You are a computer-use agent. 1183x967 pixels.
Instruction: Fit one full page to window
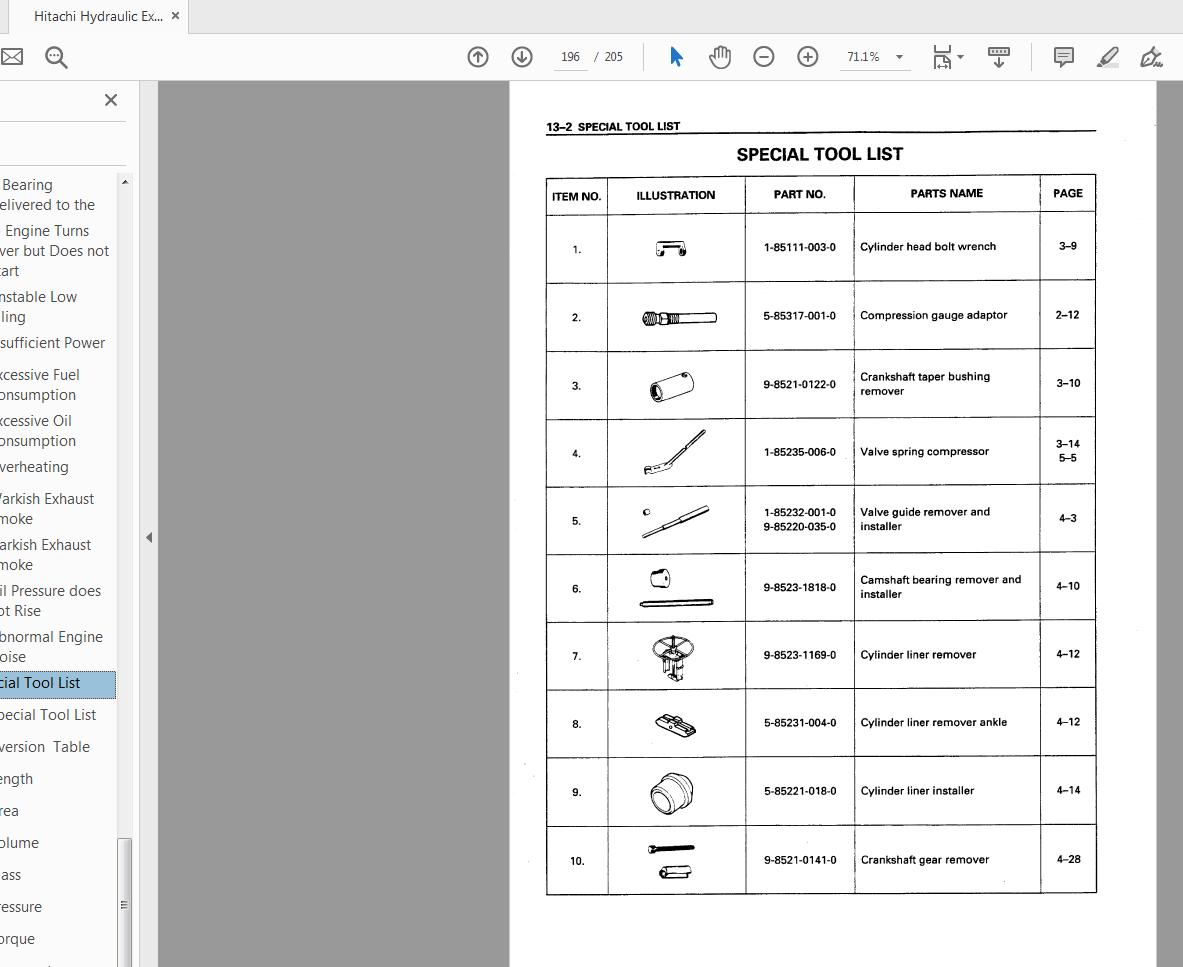click(x=941, y=57)
